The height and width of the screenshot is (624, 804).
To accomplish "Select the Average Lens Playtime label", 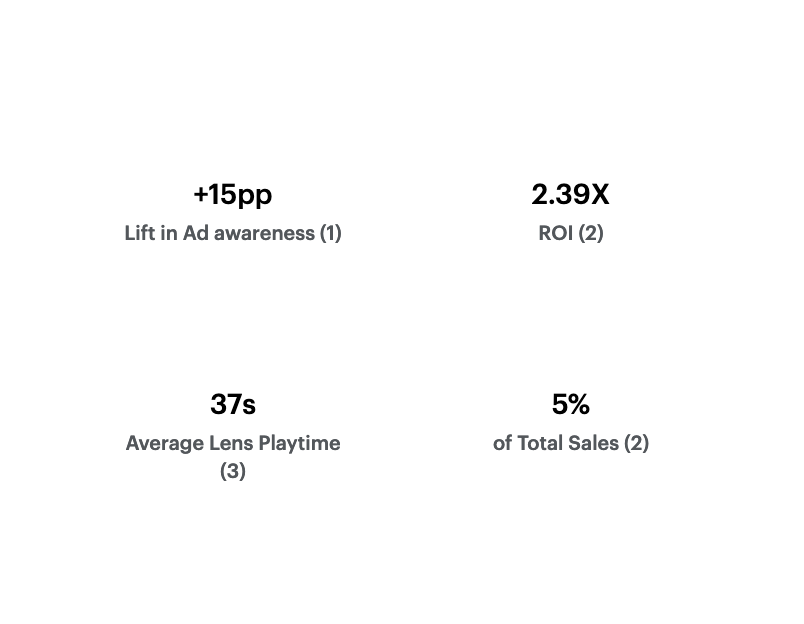I will 233,443.
